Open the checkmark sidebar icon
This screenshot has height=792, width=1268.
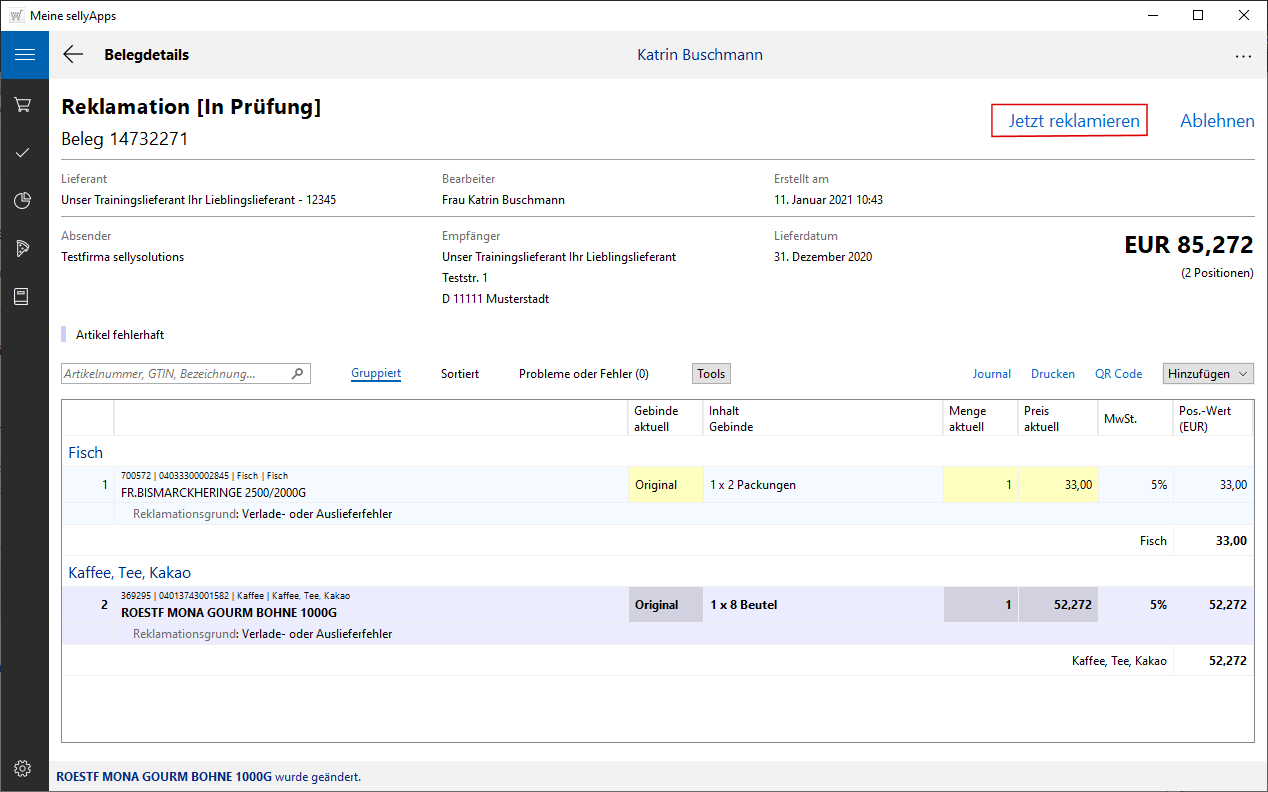point(23,153)
